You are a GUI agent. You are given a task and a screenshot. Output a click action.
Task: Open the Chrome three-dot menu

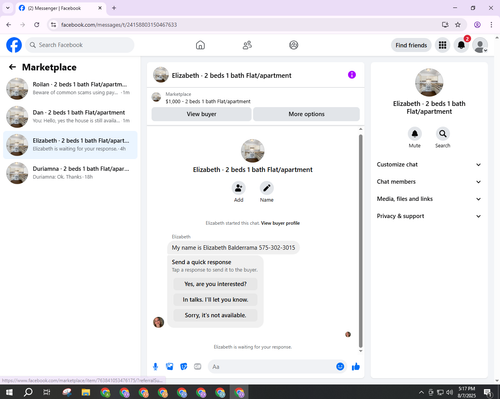pyautogui.click(x=491, y=25)
